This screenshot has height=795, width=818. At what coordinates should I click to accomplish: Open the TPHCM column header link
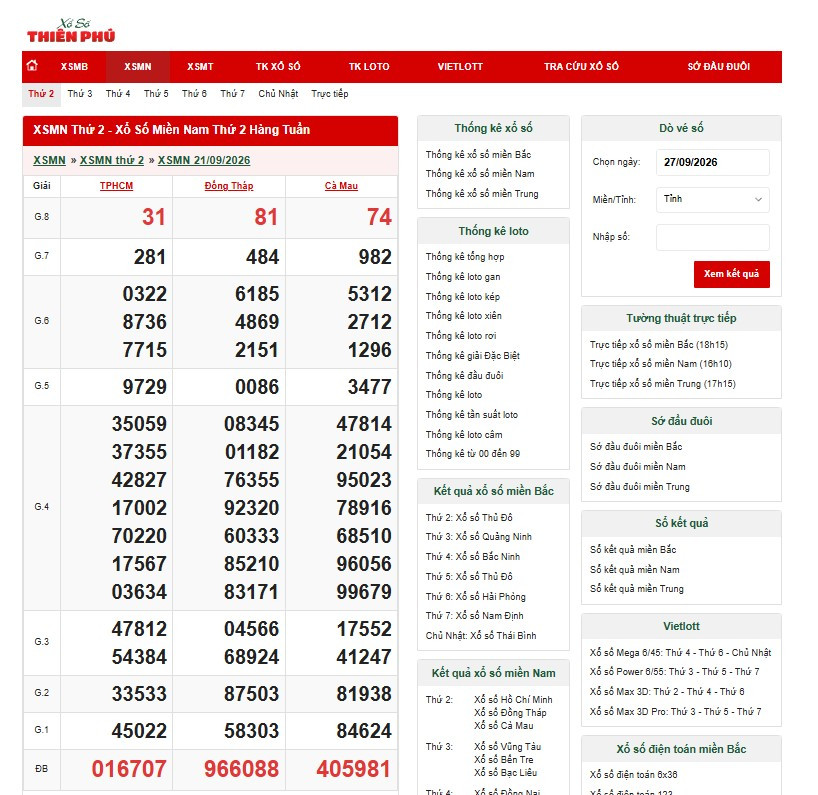(x=116, y=186)
